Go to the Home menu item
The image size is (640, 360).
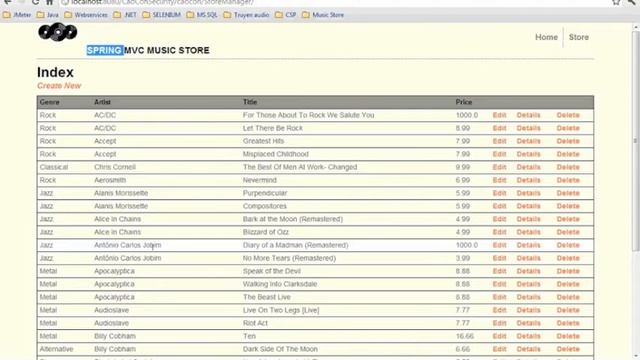click(546, 37)
